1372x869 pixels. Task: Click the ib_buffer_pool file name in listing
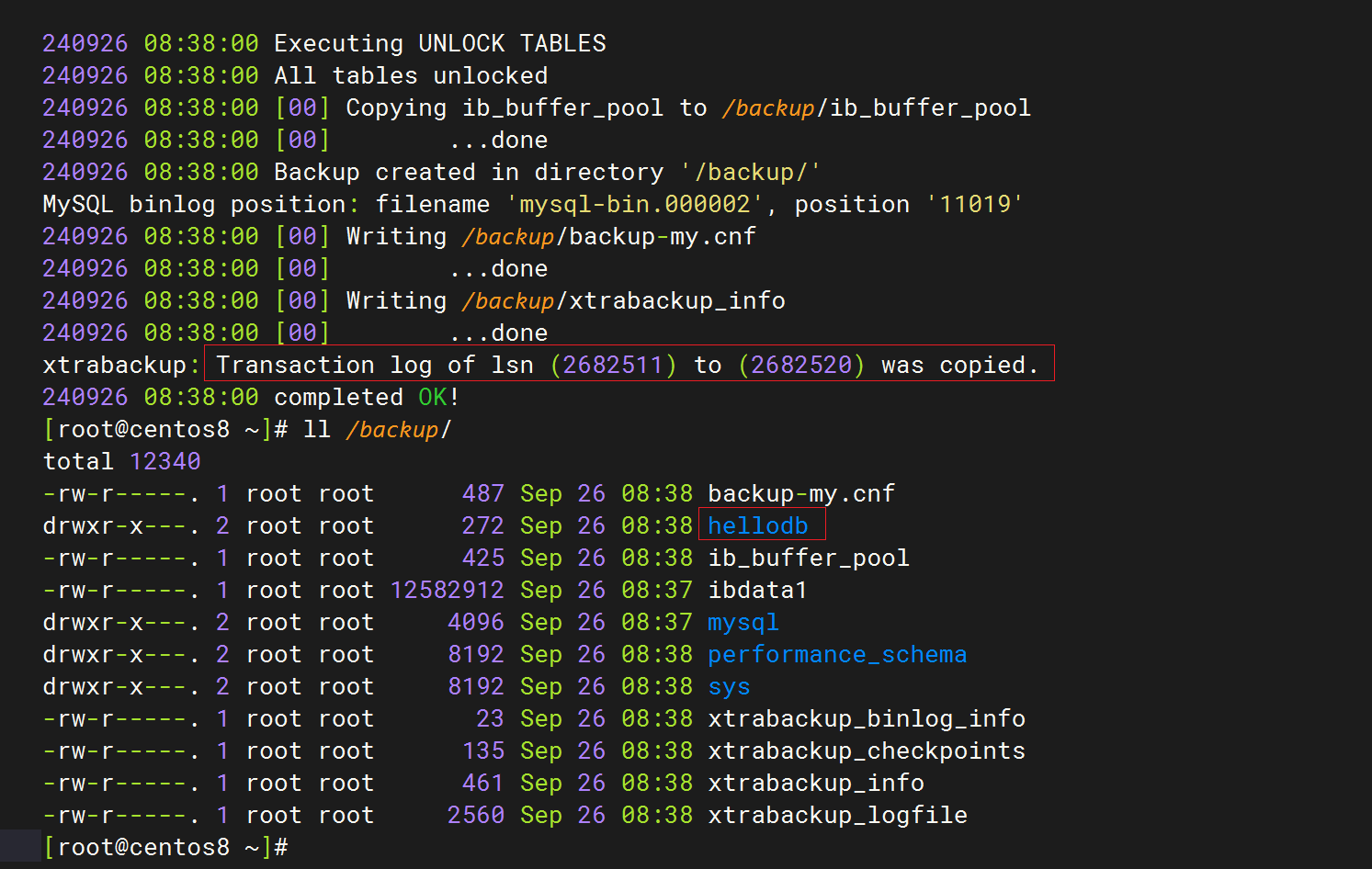tap(809, 559)
